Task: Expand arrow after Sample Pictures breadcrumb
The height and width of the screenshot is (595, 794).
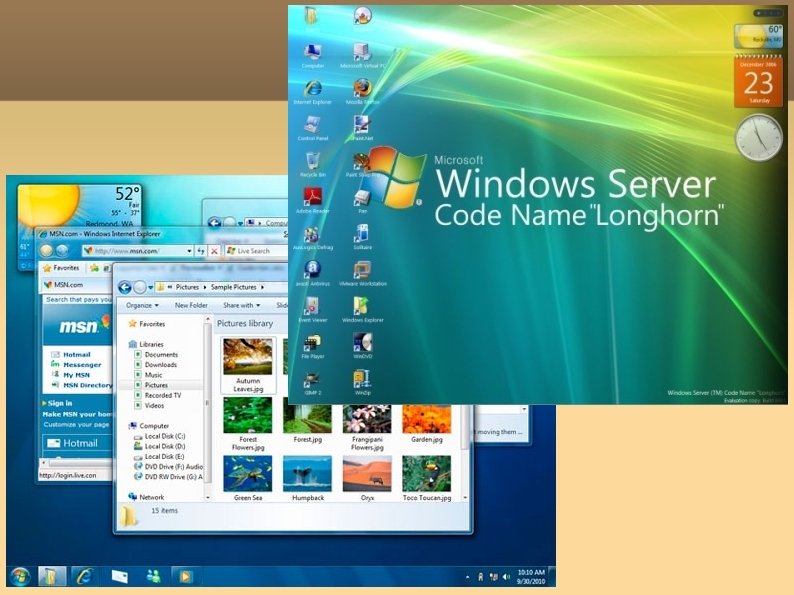Action: point(262,287)
